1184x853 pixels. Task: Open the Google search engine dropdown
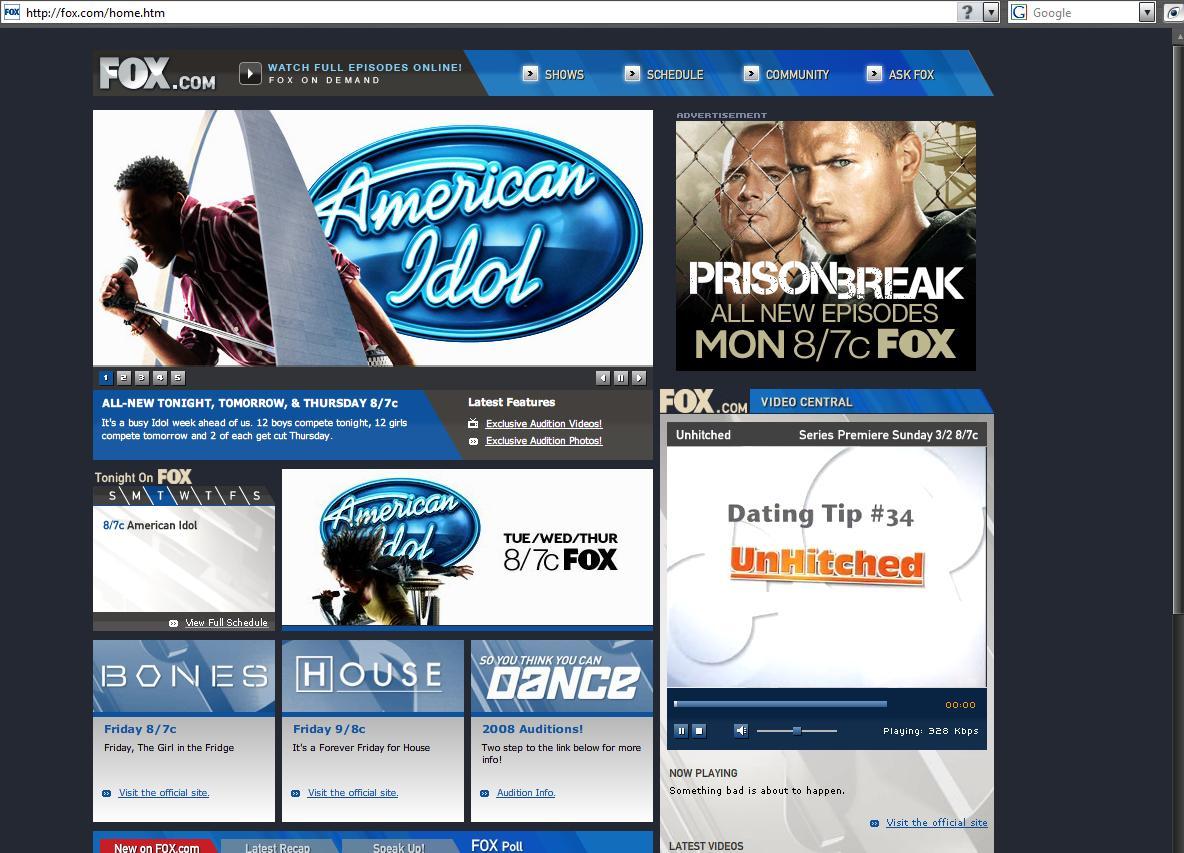coord(1146,12)
